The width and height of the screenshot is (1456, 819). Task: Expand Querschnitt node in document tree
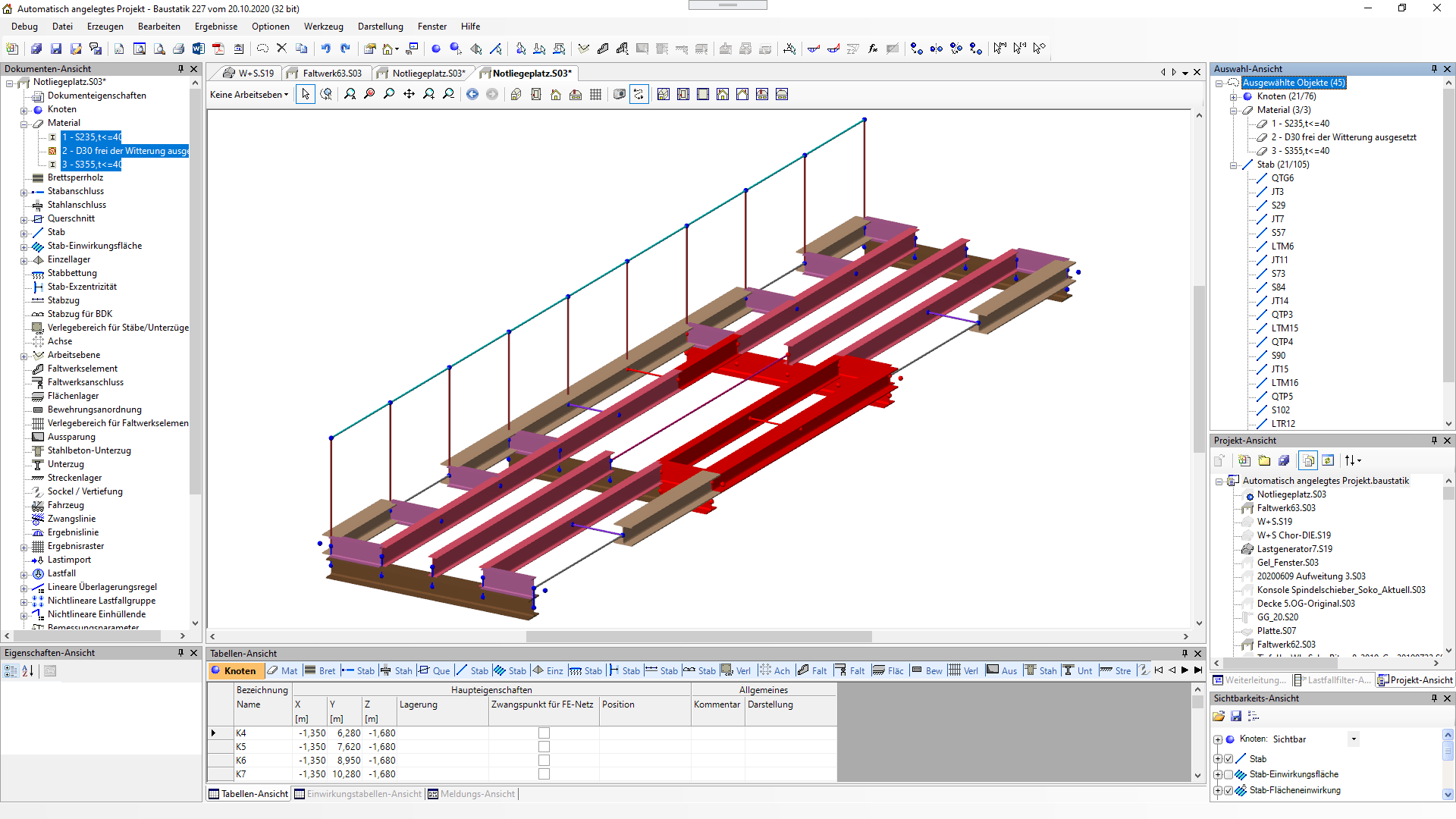24,219
